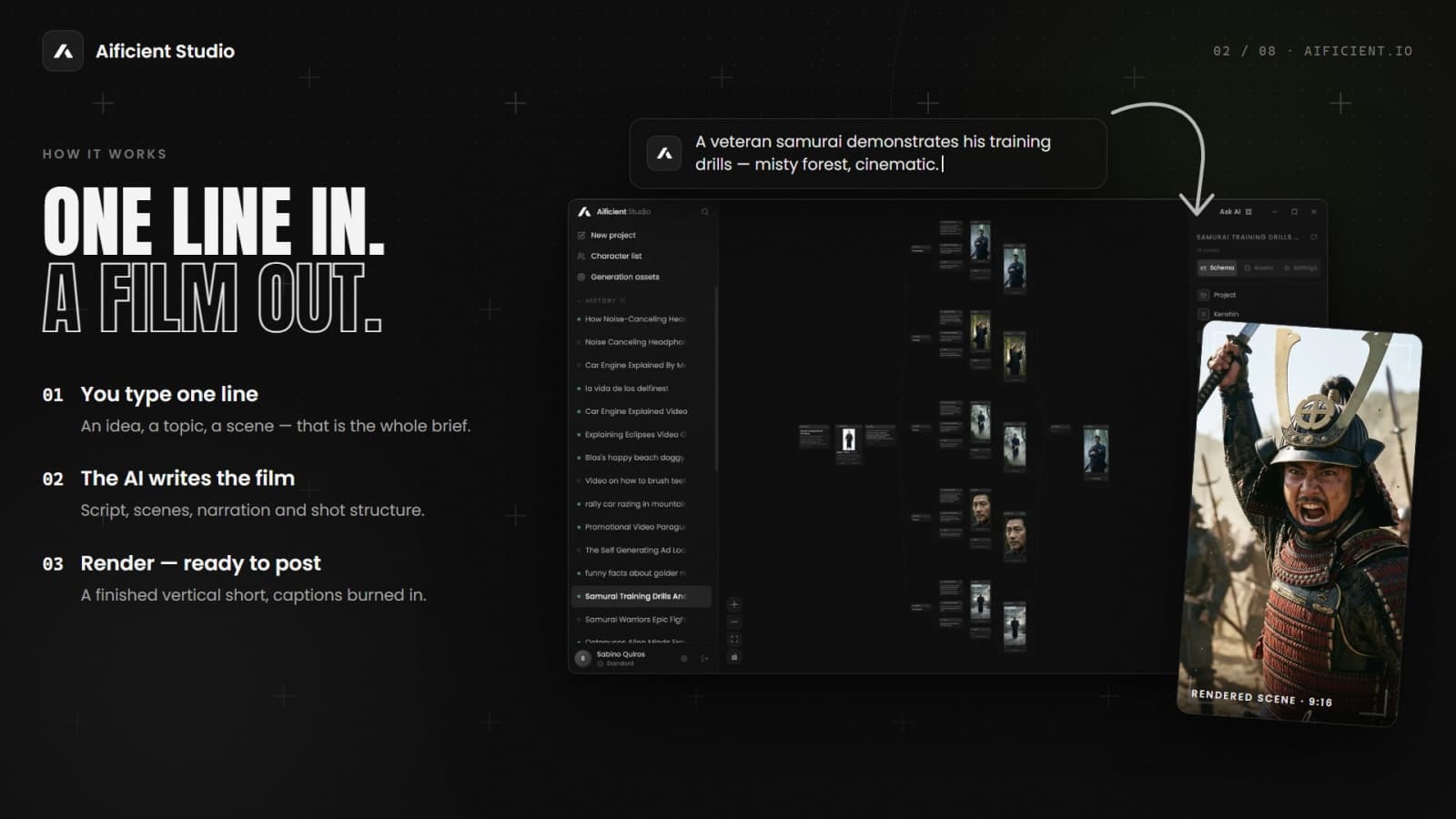Maximize the Aificient Studio app window

1294,211
